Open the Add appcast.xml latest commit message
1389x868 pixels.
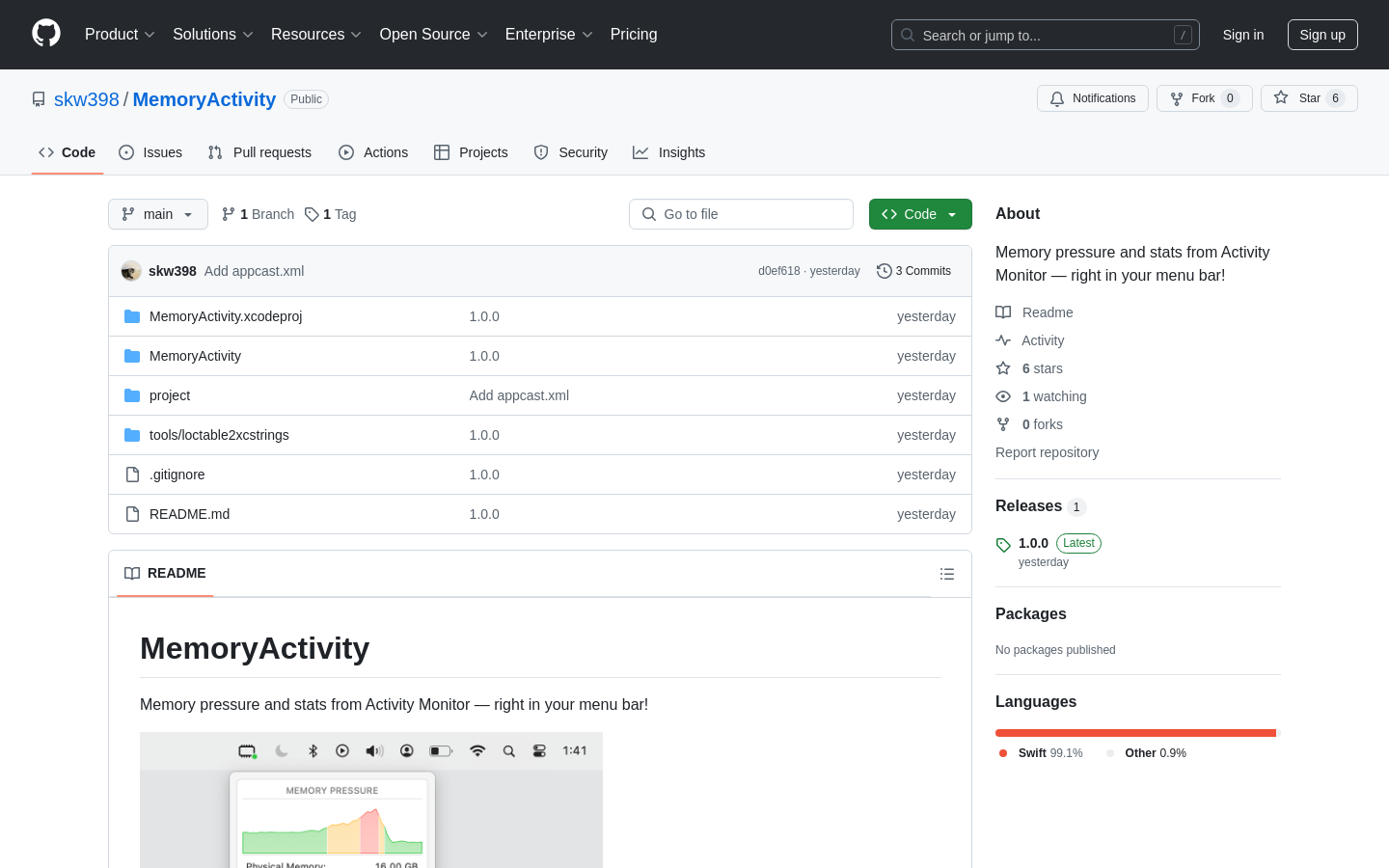[x=254, y=271]
